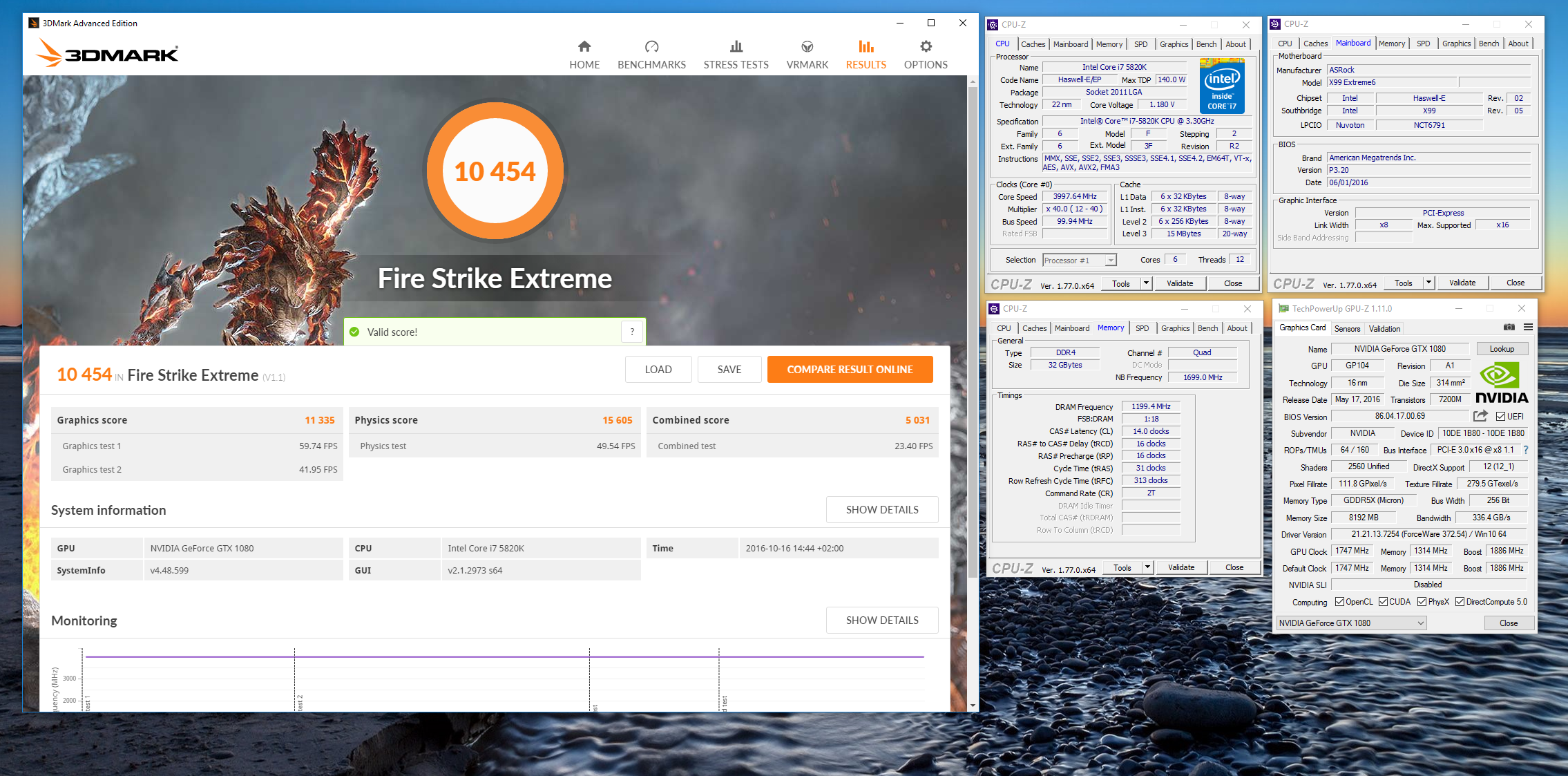Click the TechPowerUp GPU-Z title bar icon

click(1283, 308)
